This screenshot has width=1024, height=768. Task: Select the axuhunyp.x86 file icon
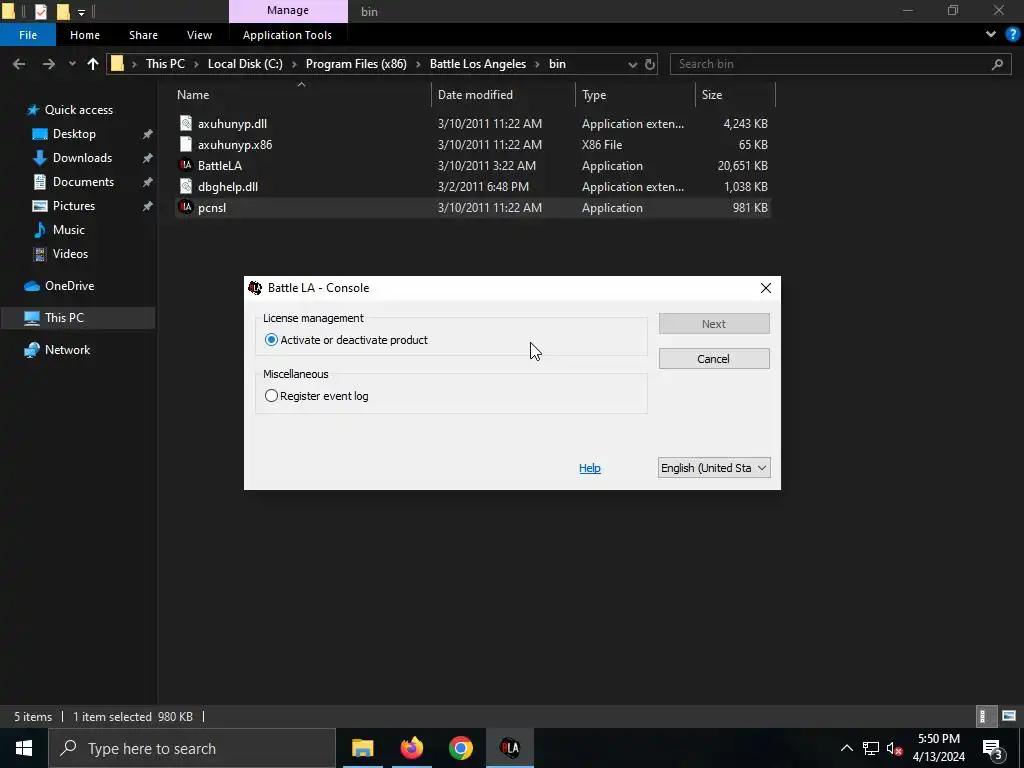[x=186, y=144]
